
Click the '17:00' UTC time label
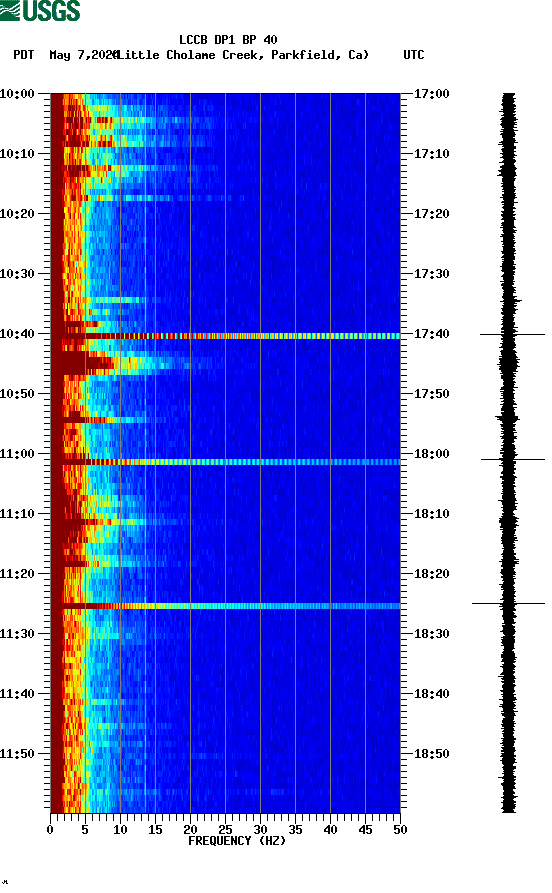(432, 93)
